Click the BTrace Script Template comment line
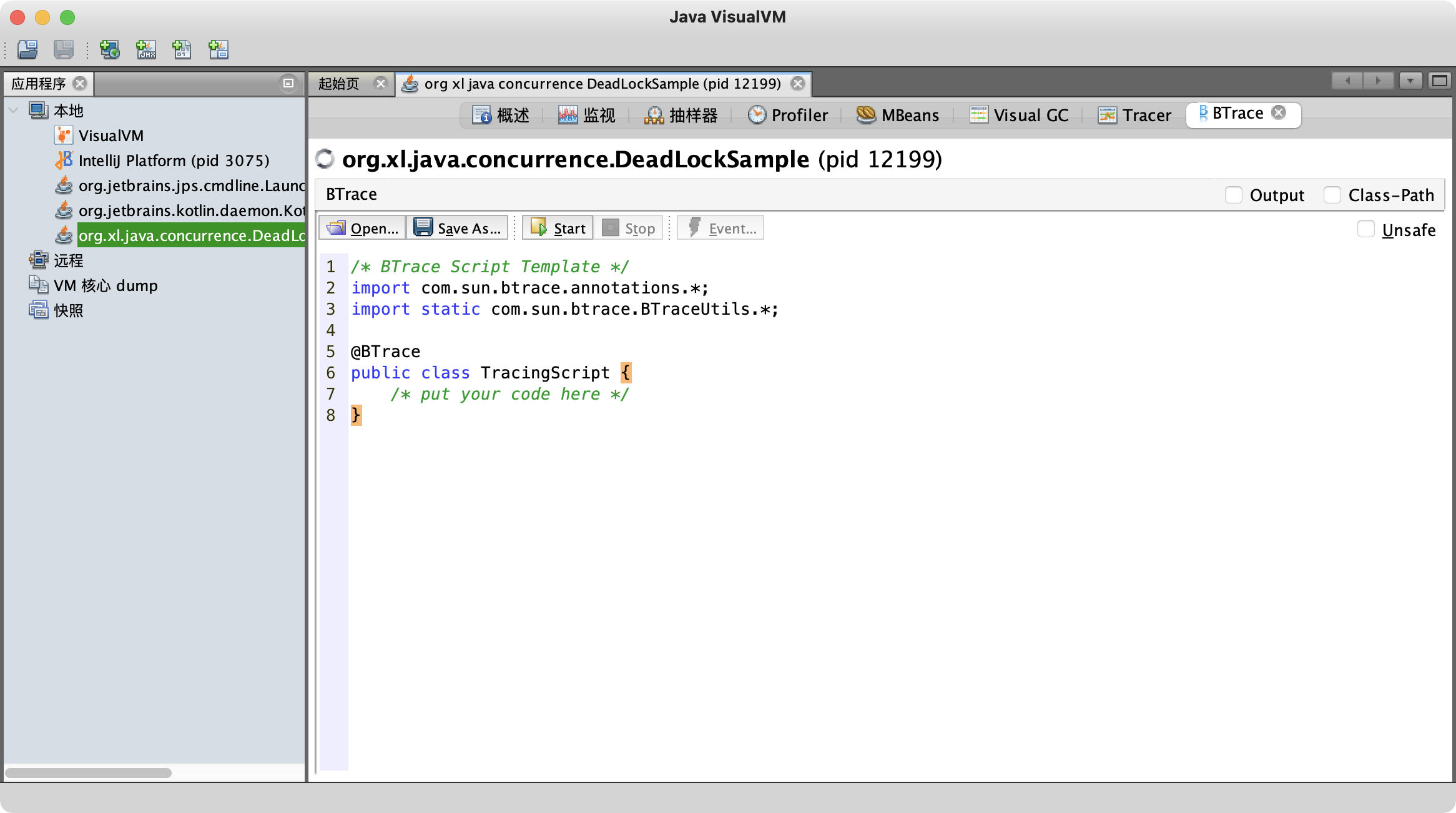 click(x=490, y=267)
